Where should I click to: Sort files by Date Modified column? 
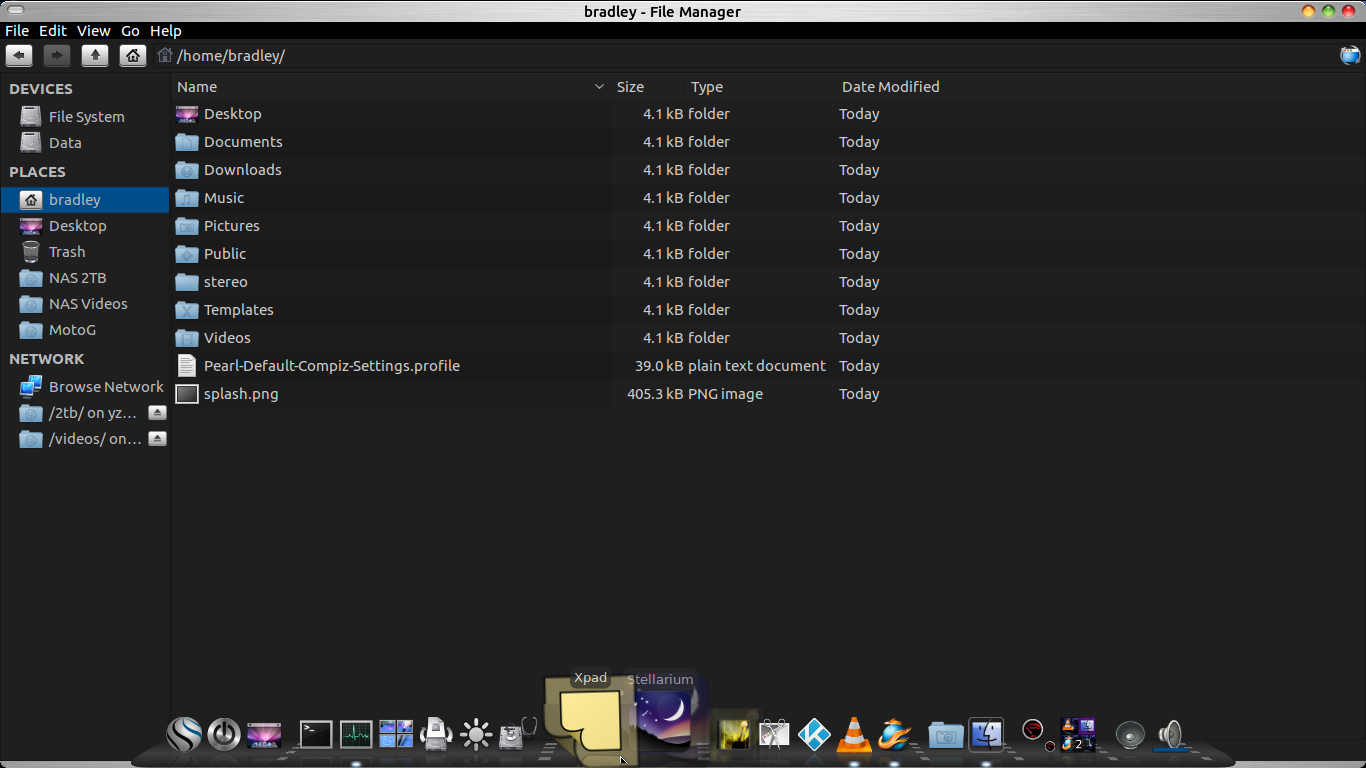point(890,87)
